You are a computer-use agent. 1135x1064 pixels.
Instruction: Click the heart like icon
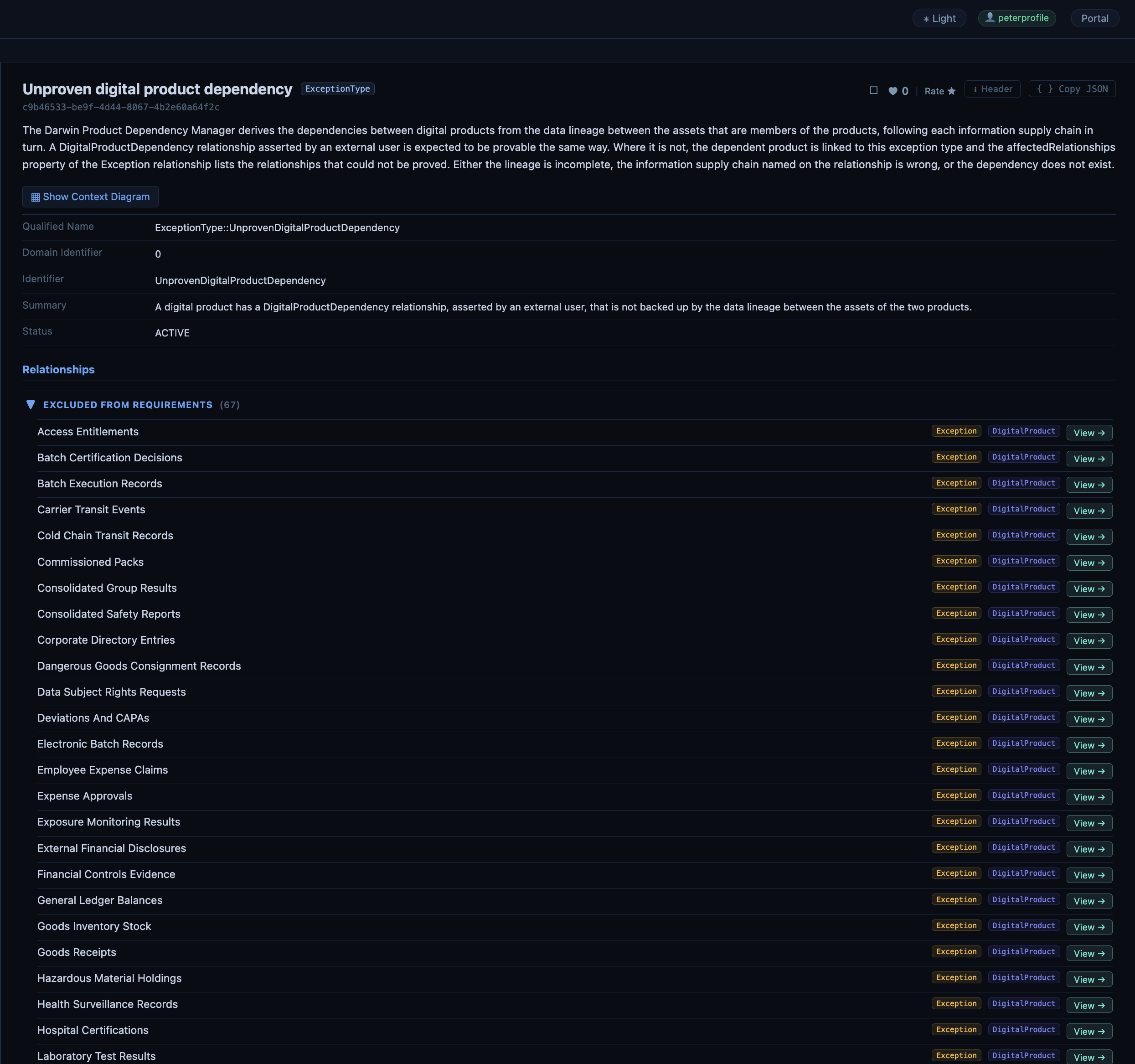pos(893,91)
